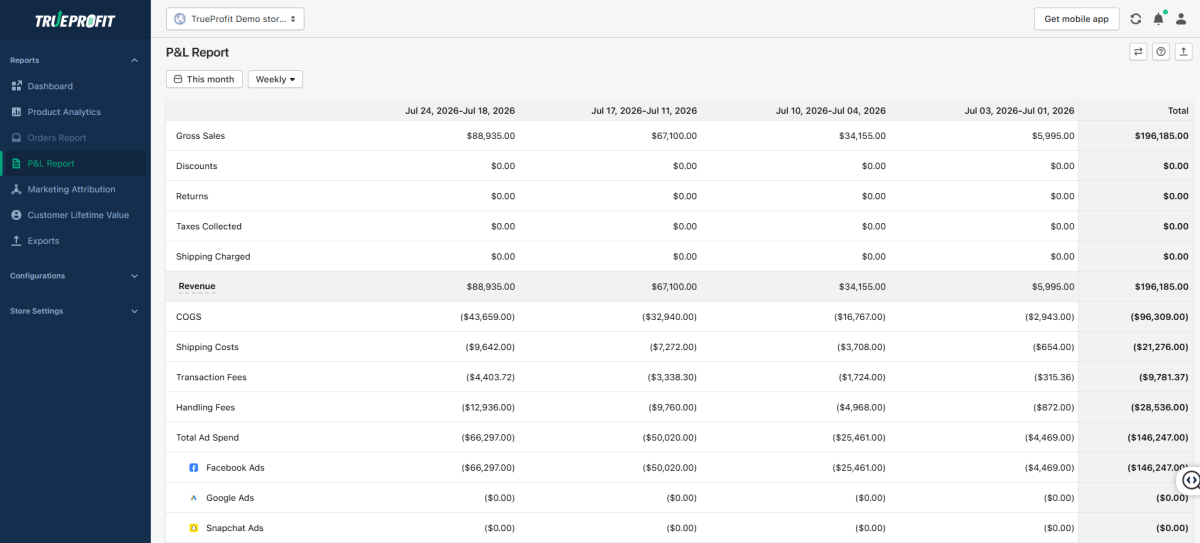
Task: Open the TrueProfit Demo store selector
Action: click(235, 19)
